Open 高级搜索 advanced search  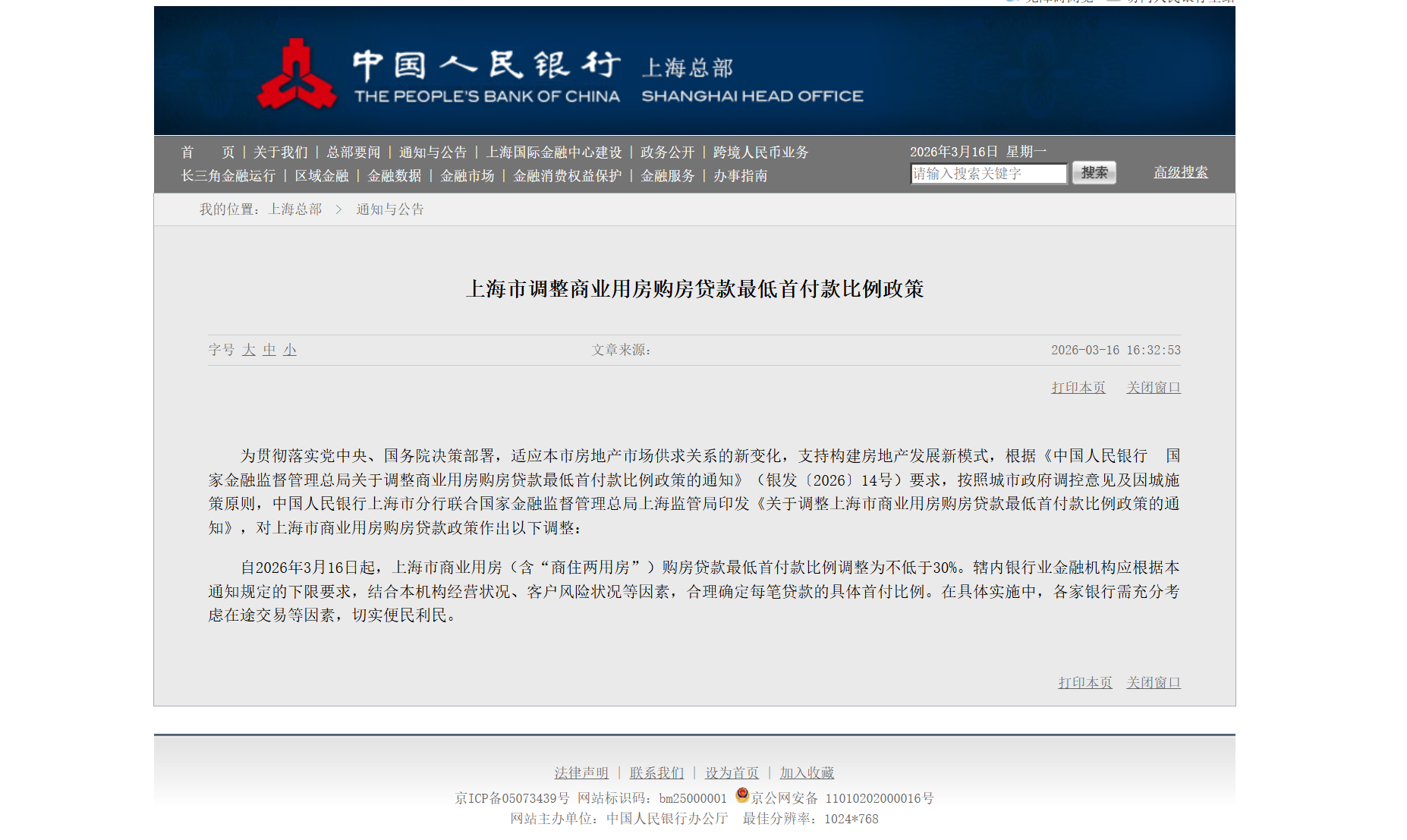click(x=1180, y=173)
